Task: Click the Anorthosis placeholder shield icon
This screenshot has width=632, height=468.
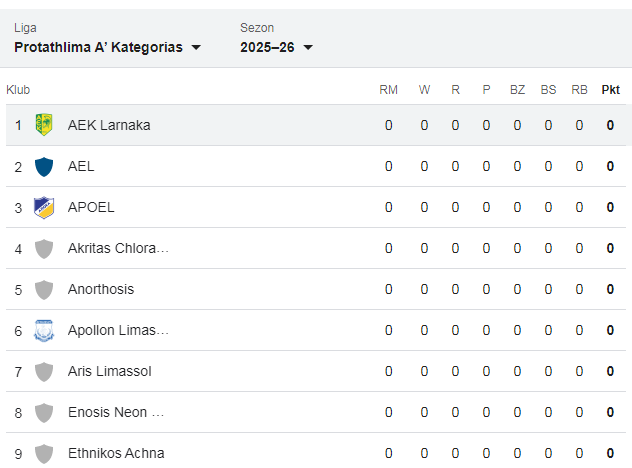Action: click(44, 289)
